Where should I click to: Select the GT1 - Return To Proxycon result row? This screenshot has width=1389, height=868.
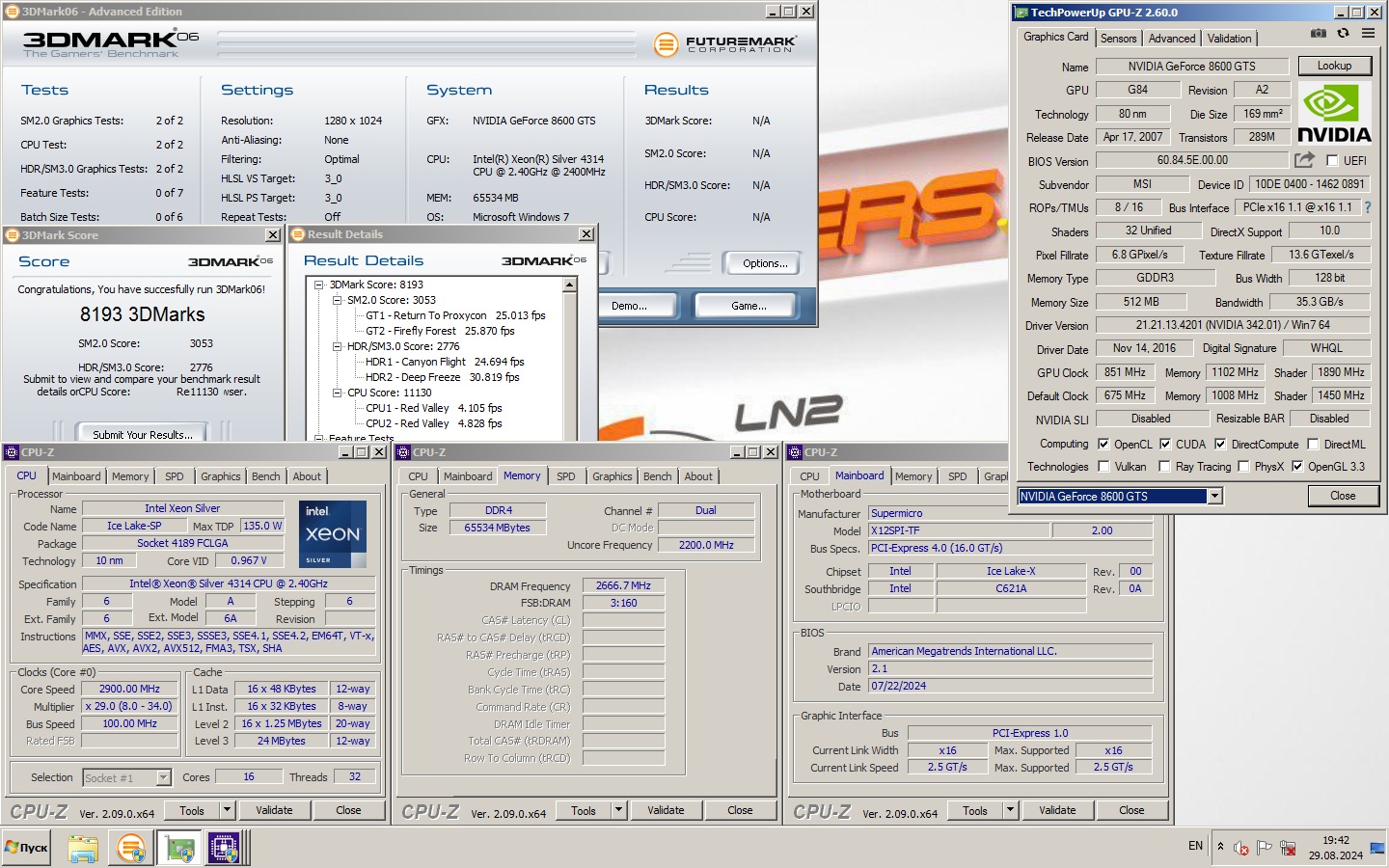(455, 315)
